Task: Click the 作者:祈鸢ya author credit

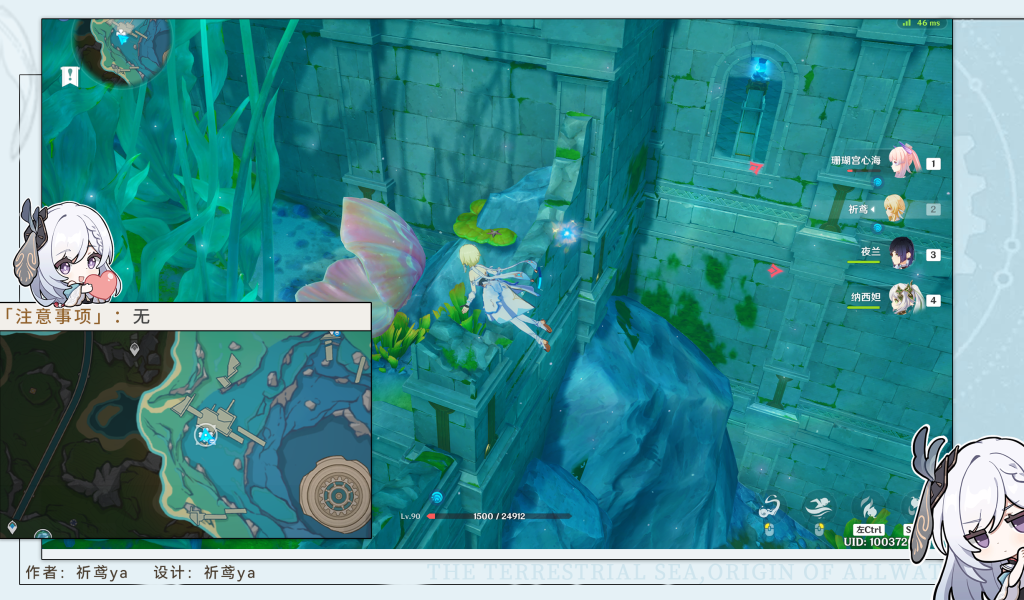Action: click(x=76, y=573)
